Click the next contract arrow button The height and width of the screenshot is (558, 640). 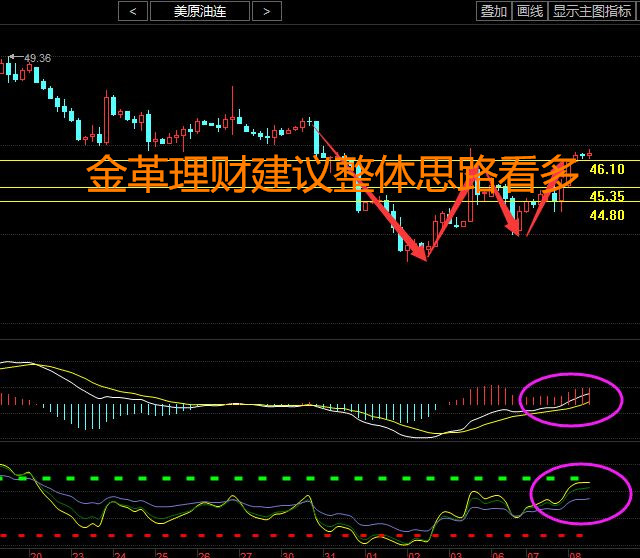[x=266, y=11]
